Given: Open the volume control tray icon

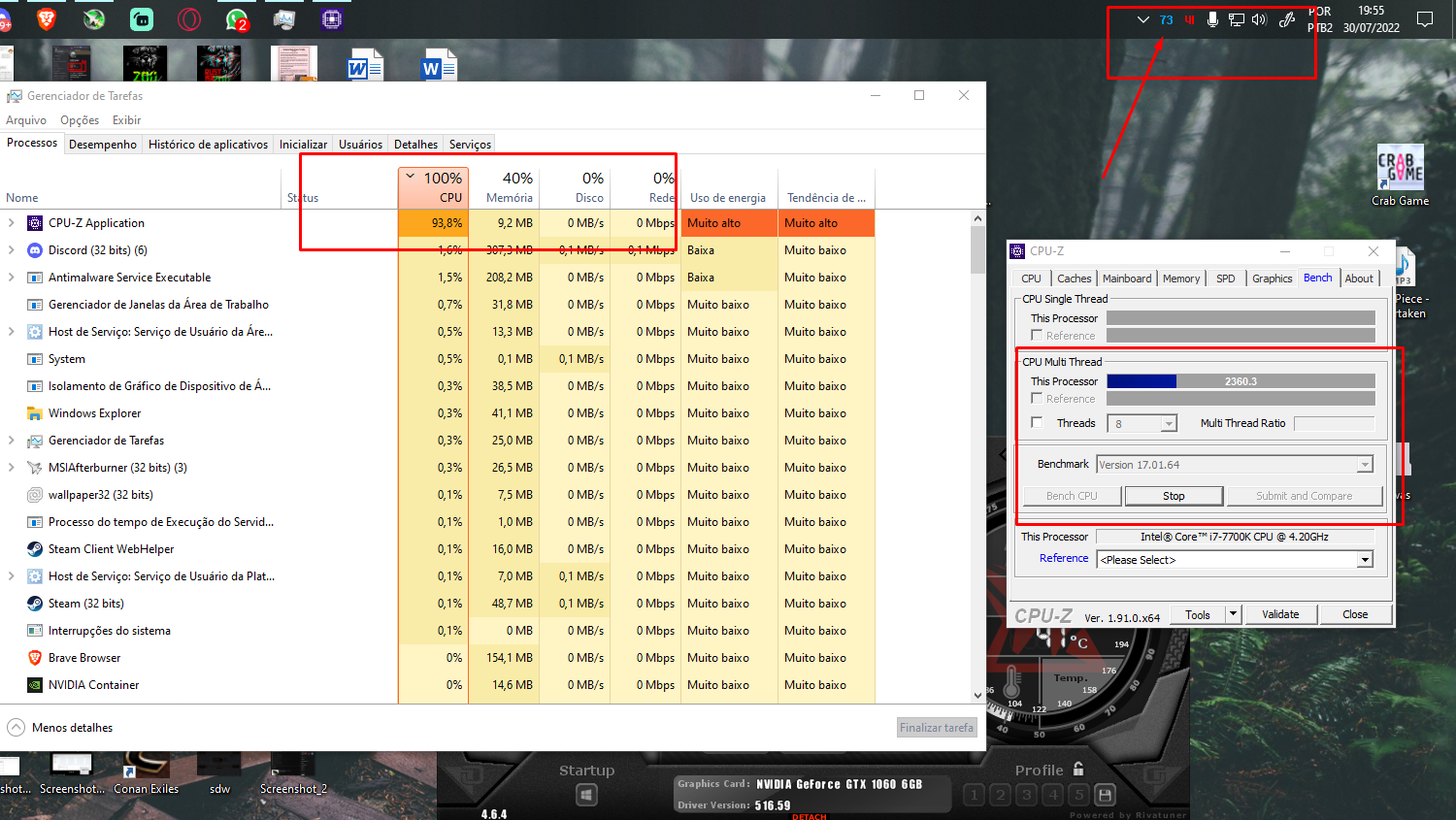Looking at the screenshot, I should [1259, 19].
